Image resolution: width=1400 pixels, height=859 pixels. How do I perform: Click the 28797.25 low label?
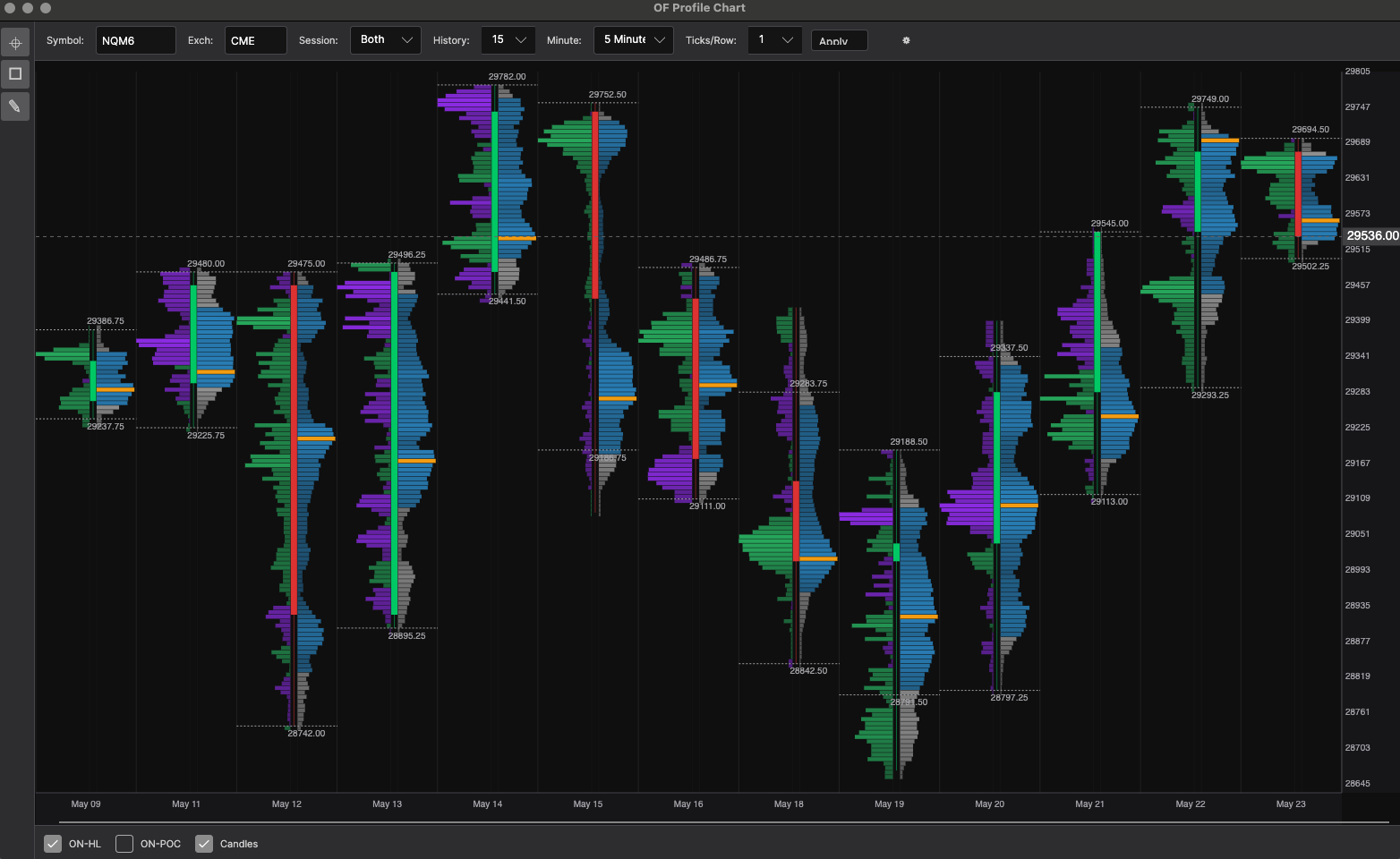[1010, 697]
